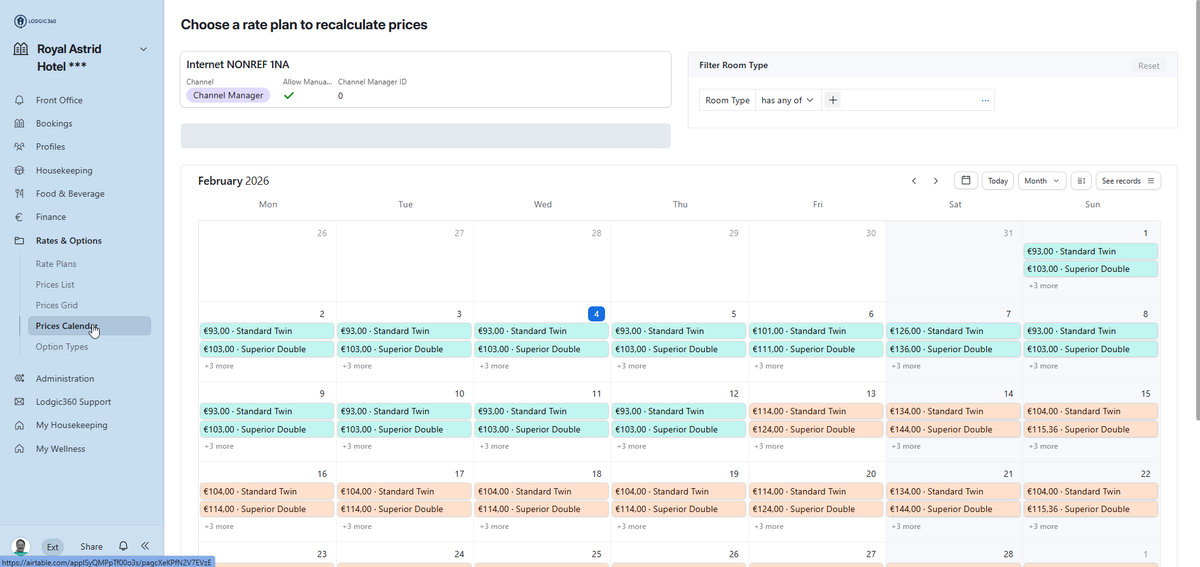This screenshot has height=567, width=1200.
Task: Open the Month view dropdown
Action: 1042,181
